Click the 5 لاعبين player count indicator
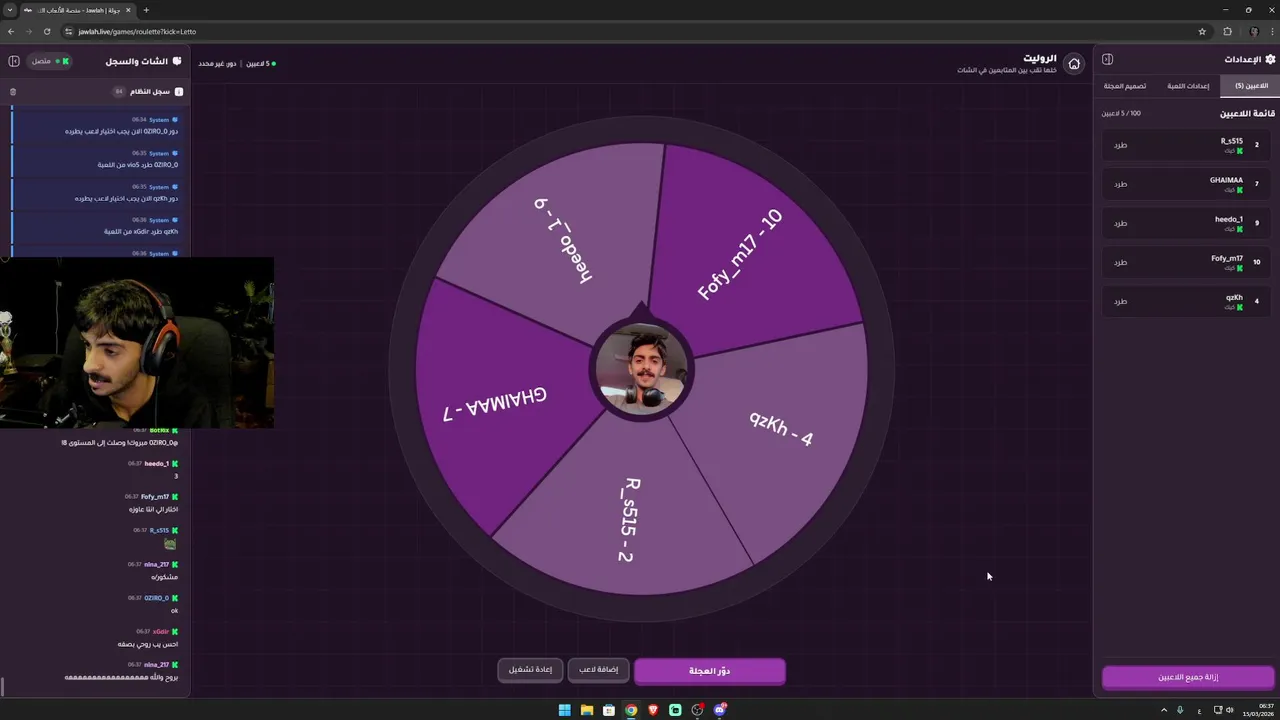The image size is (1280, 720). (x=261, y=63)
